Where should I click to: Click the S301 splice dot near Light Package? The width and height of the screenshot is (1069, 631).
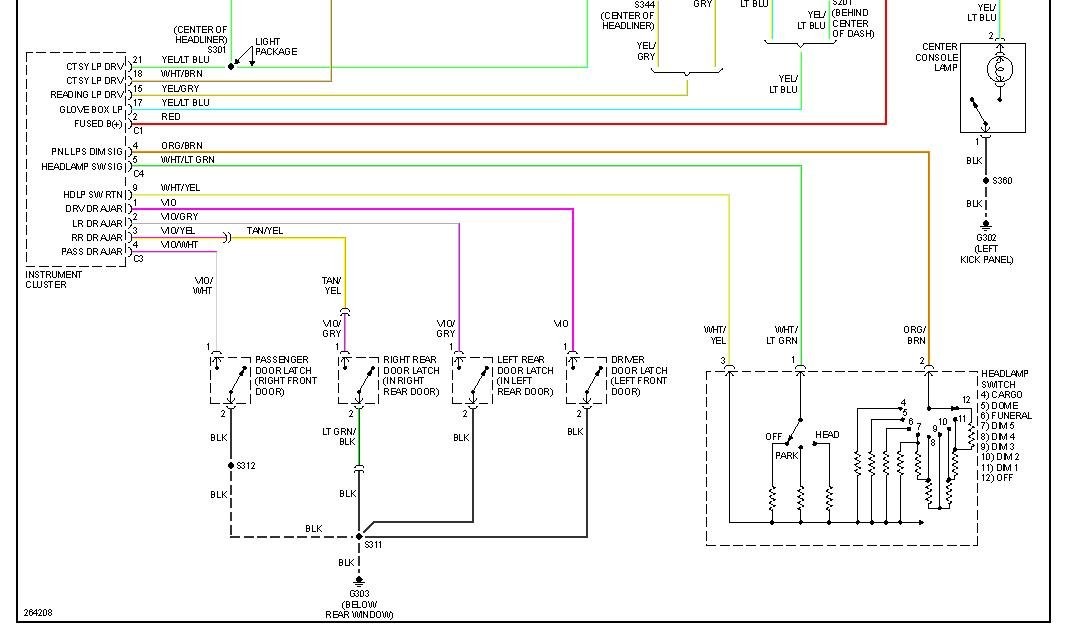[x=231, y=67]
